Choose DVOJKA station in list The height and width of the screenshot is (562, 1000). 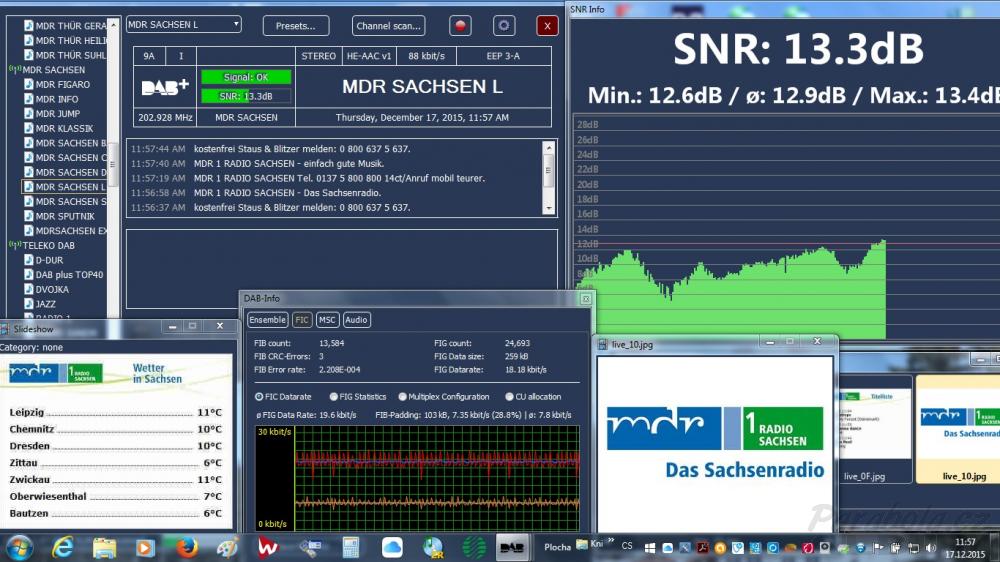coord(52,290)
